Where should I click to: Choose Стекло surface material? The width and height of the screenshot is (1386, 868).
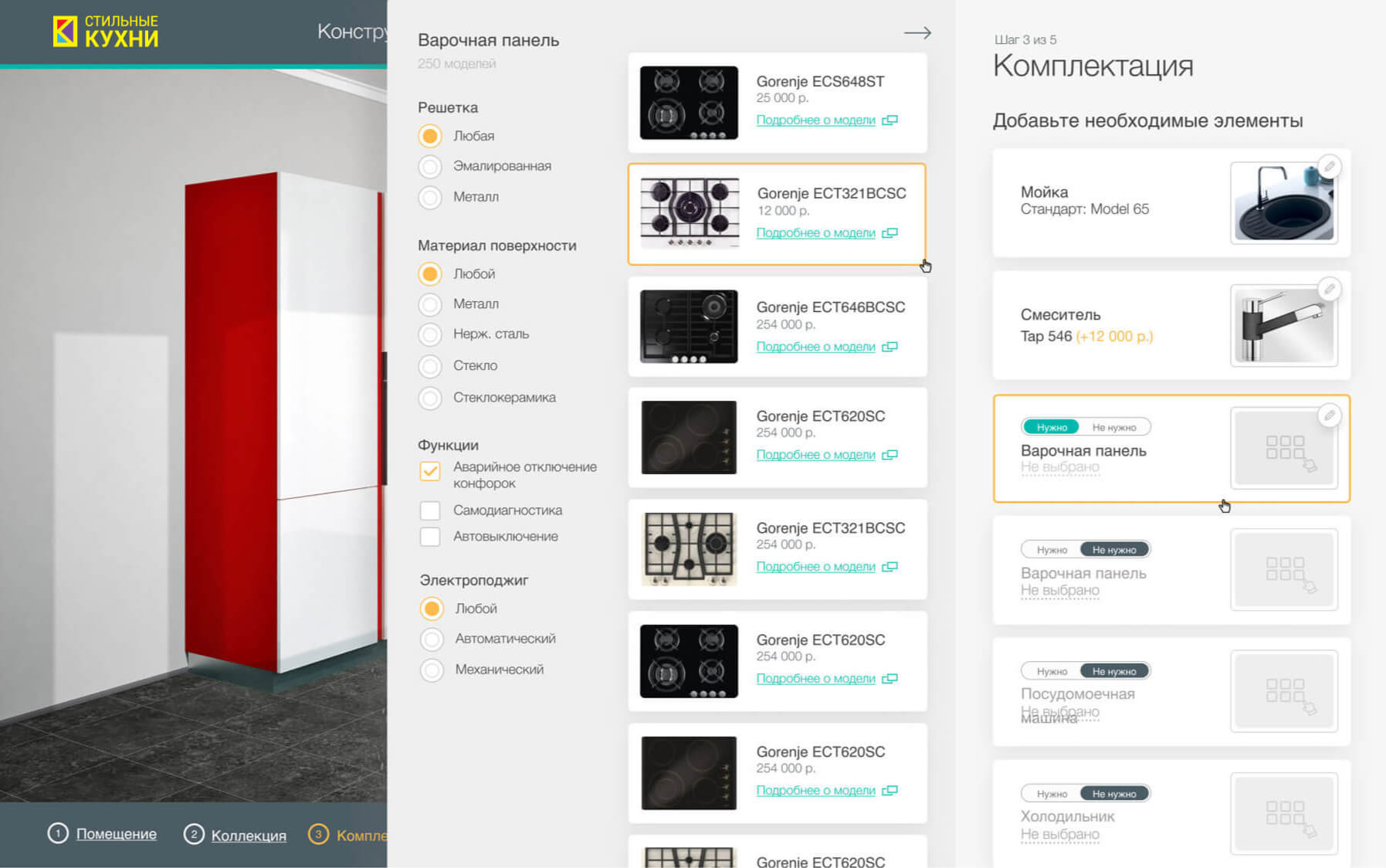coord(430,366)
